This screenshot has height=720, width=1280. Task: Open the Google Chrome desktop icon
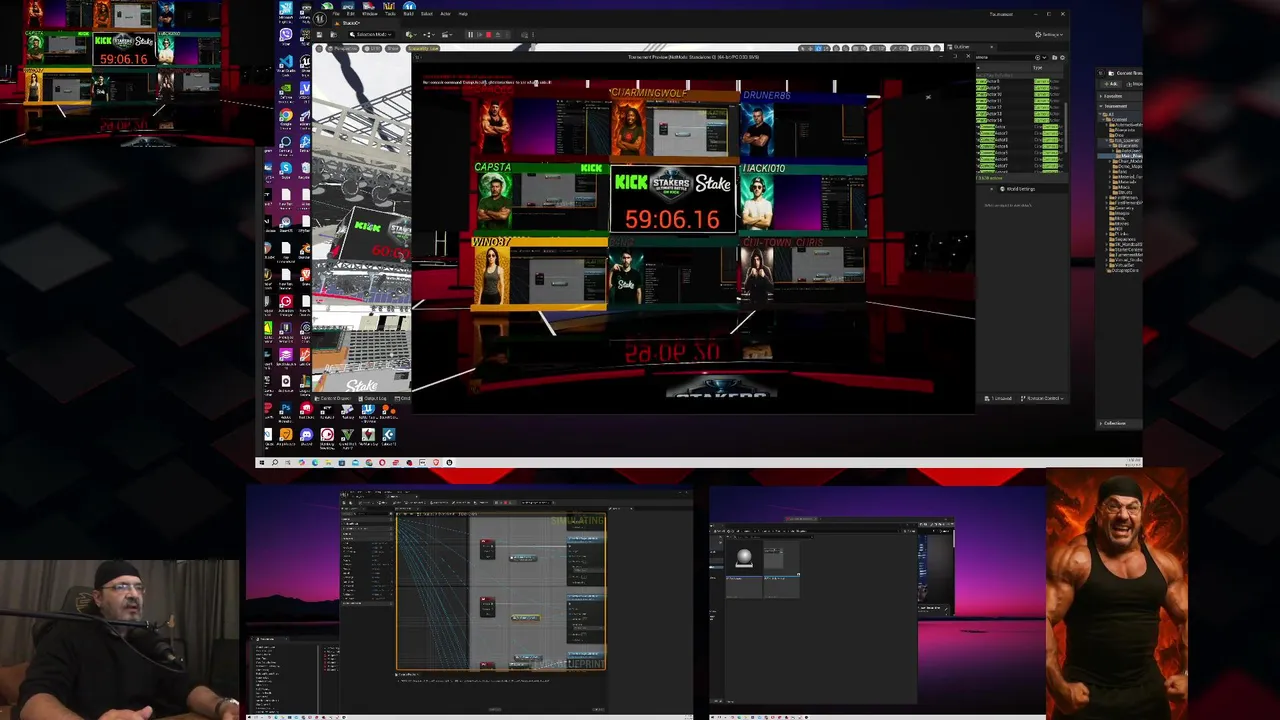tap(286, 116)
